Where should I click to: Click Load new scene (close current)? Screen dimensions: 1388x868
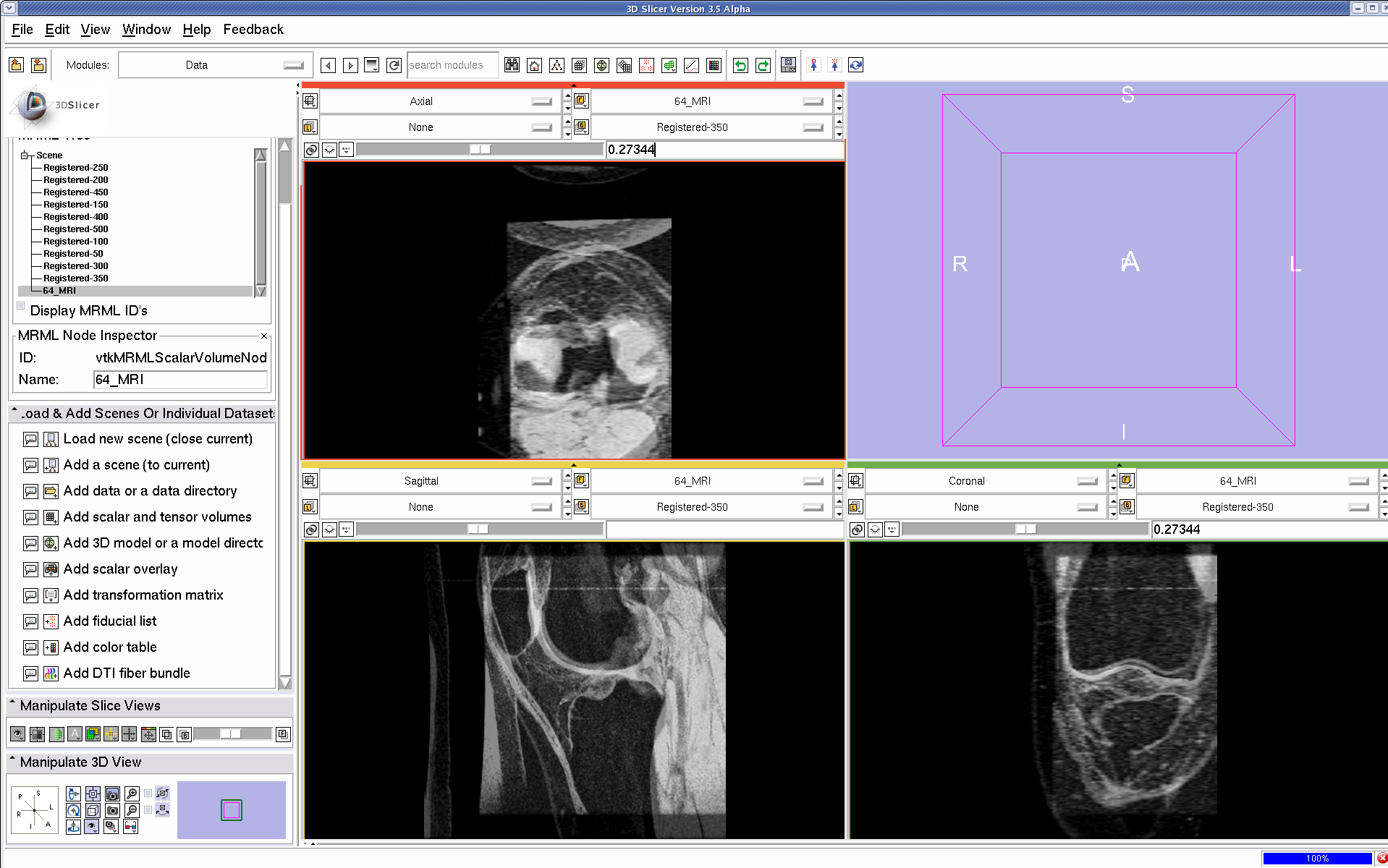coord(157,439)
